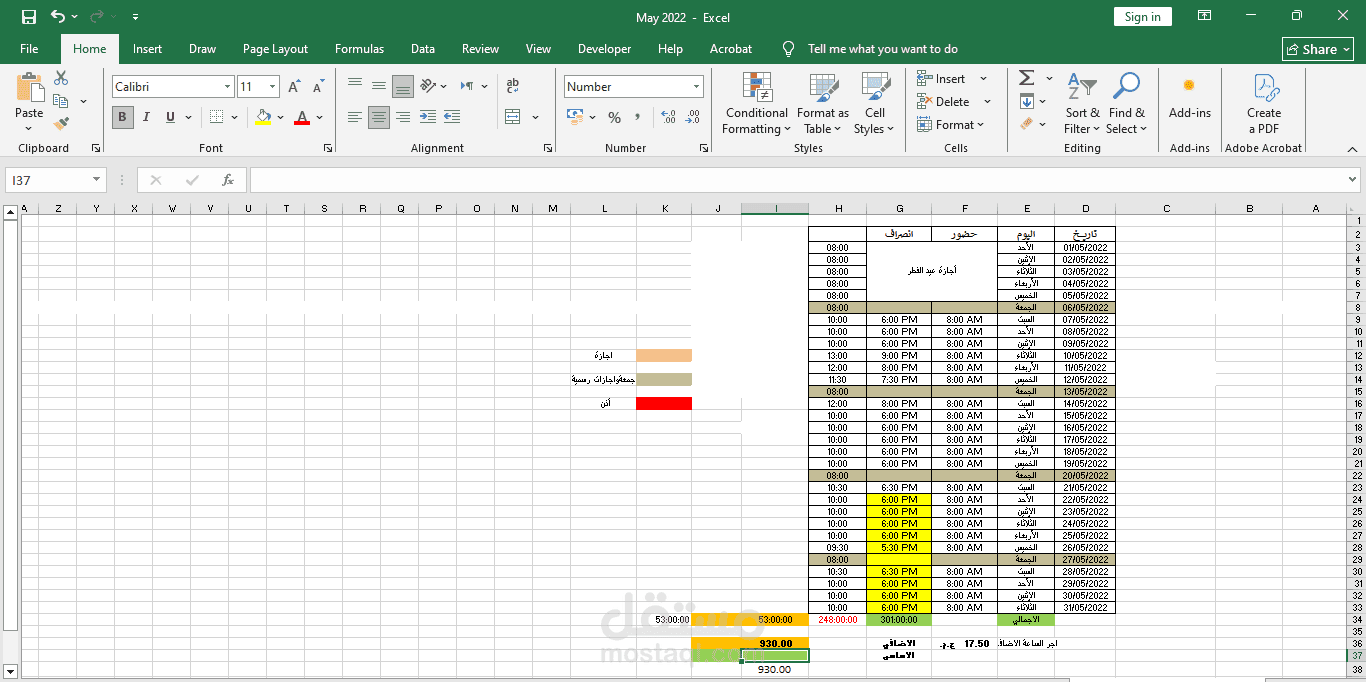Image resolution: width=1366 pixels, height=682 pixels.
Task: Toggle Italic formatting
Action: click(x=147, y=117)
